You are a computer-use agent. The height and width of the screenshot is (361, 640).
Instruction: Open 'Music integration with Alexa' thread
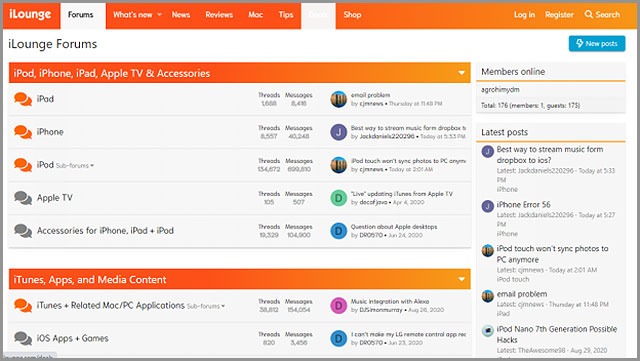pyautogui.click(x=390, y=301)
